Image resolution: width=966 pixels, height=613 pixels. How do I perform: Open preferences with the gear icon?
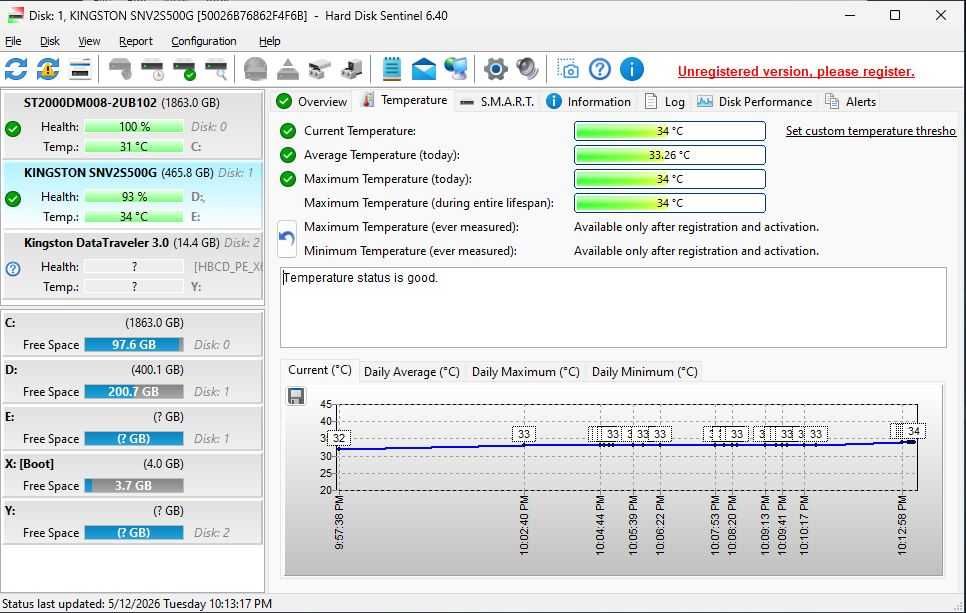(x=496, y=69)
